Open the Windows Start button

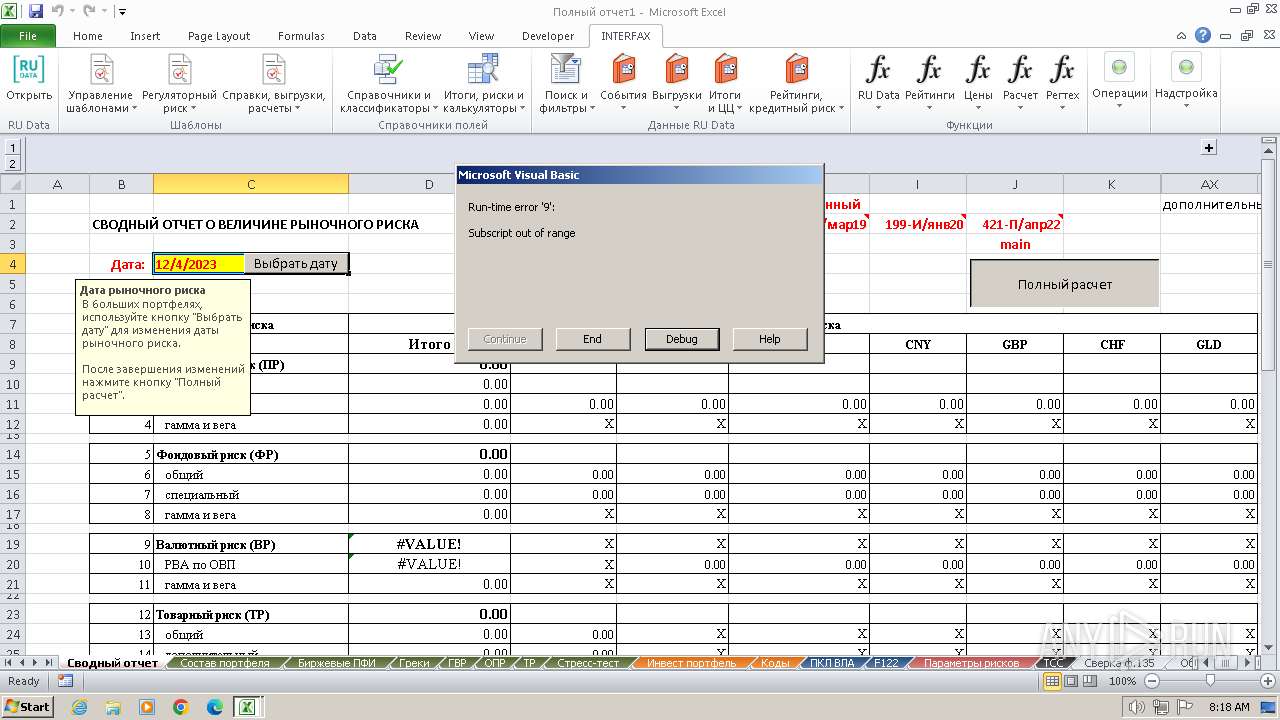[27, 706]
